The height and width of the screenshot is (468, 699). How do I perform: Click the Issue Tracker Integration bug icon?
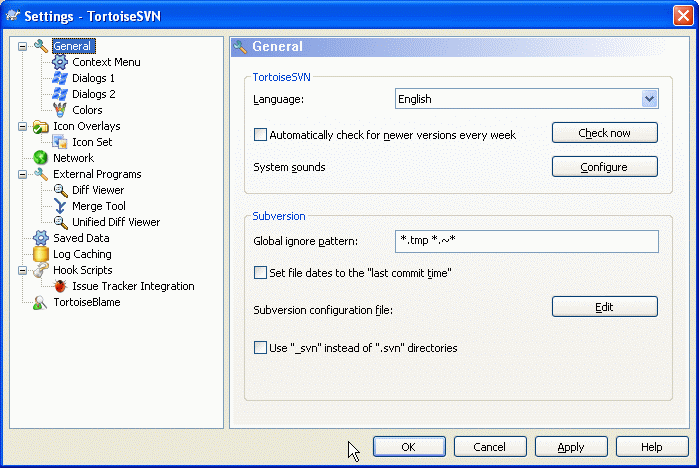[60, 286]
